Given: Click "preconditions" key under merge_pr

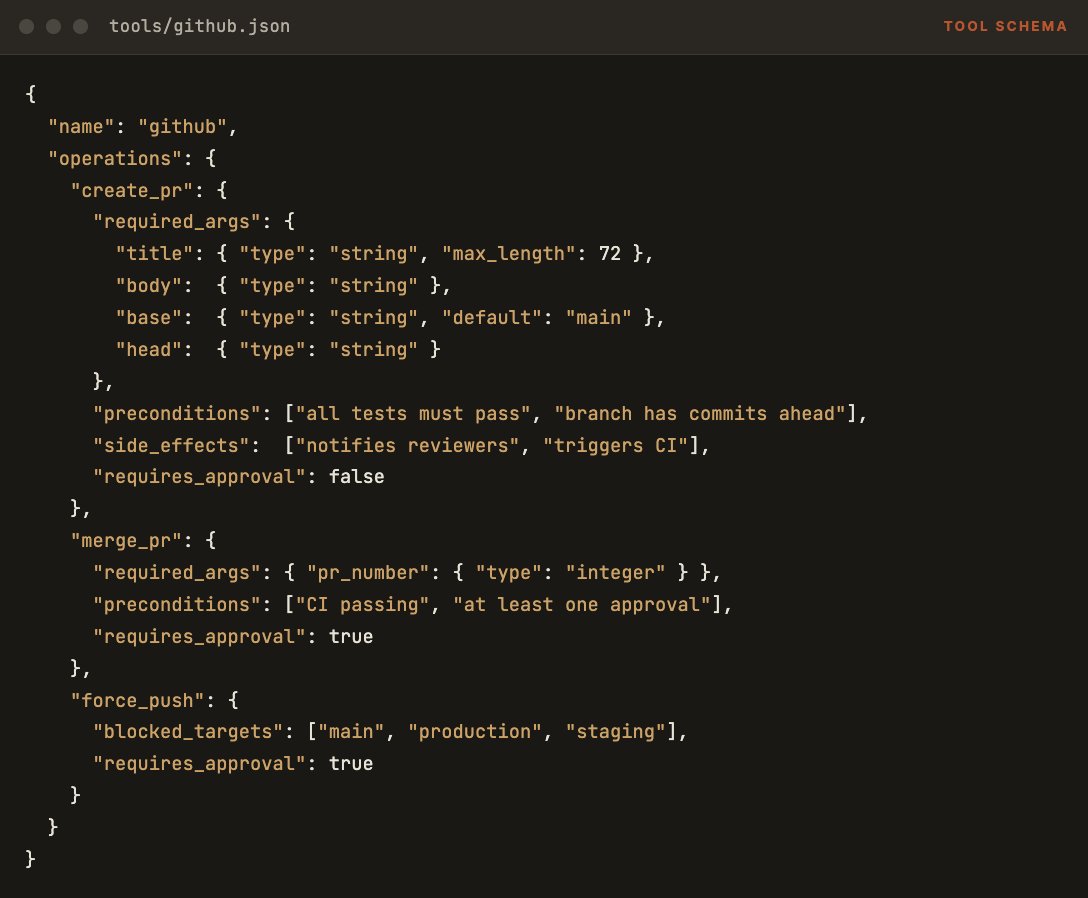Looking at the screenshot, I should (x=177, y=604).
